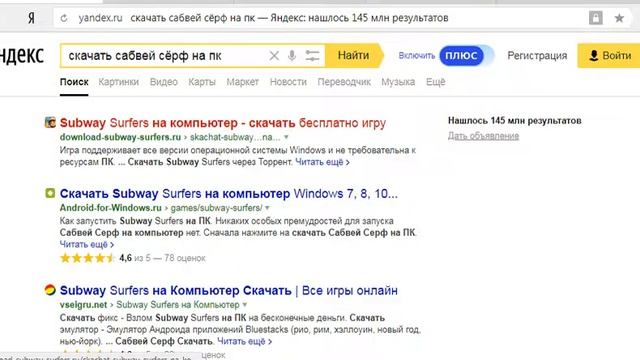Click the "4,6 из 5 — 78 оценок" rating text
This screenshot has width=640, height=360.
tap(162, 258)
